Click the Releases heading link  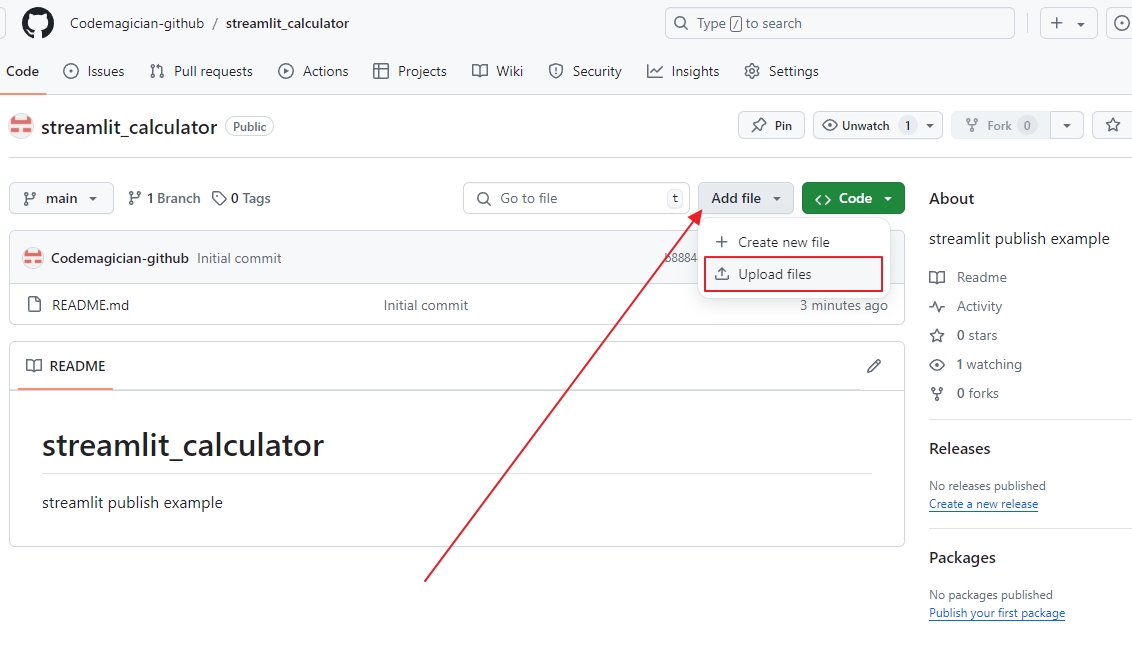point(959,449)
